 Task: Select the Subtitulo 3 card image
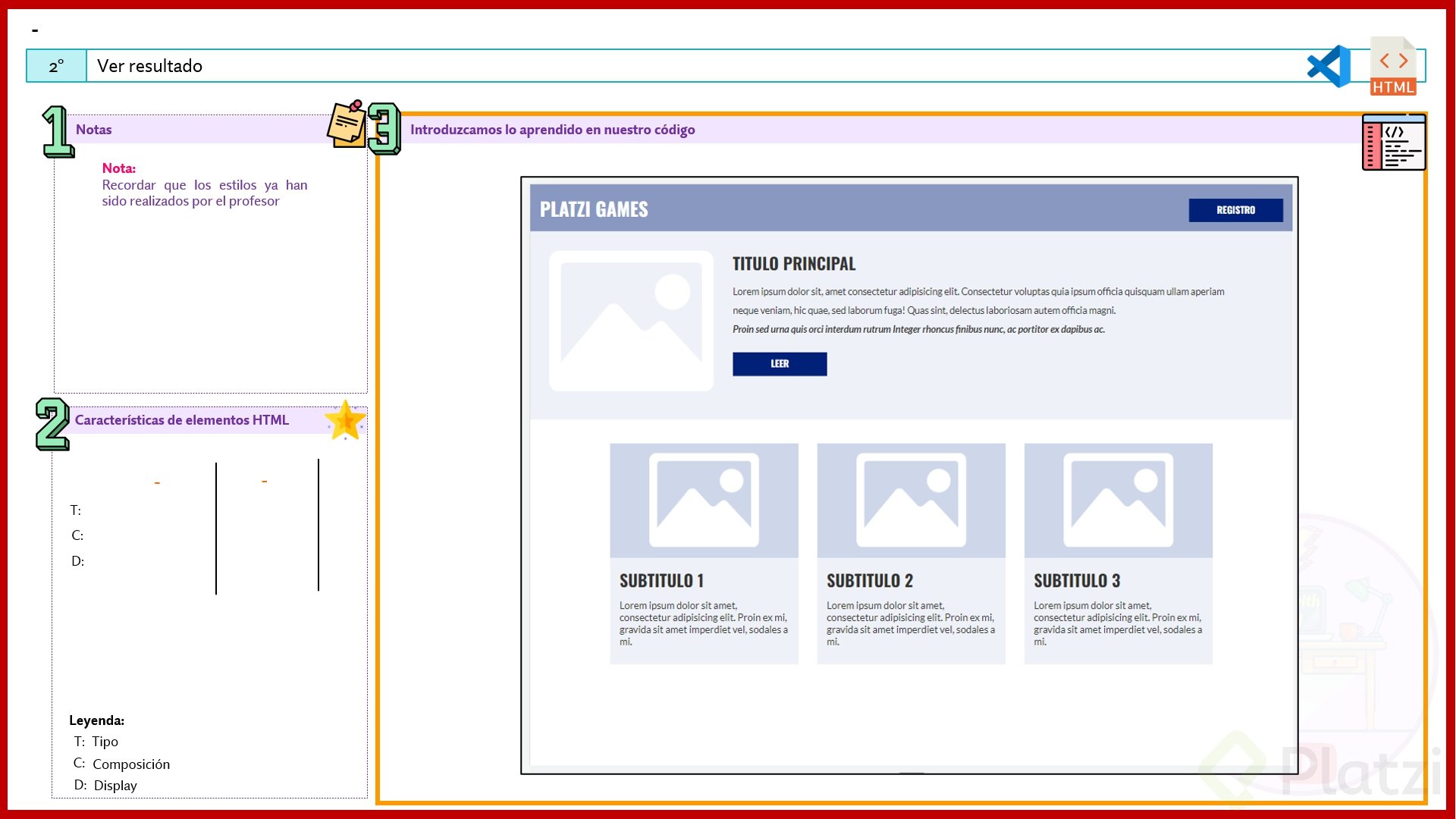click(1118, 500)
